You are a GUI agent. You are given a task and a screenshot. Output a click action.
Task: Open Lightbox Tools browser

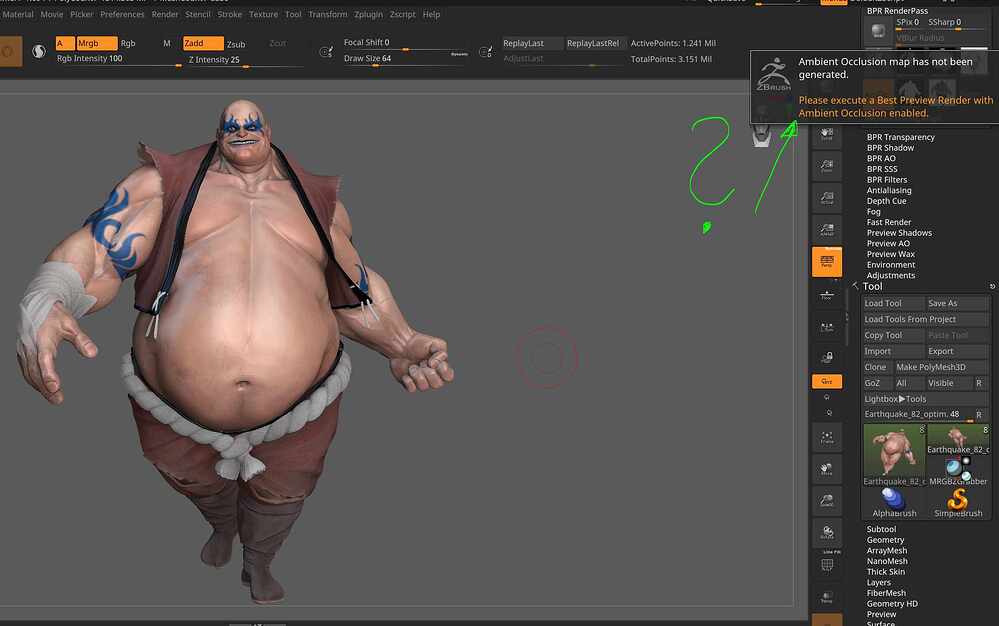point(925,399)
